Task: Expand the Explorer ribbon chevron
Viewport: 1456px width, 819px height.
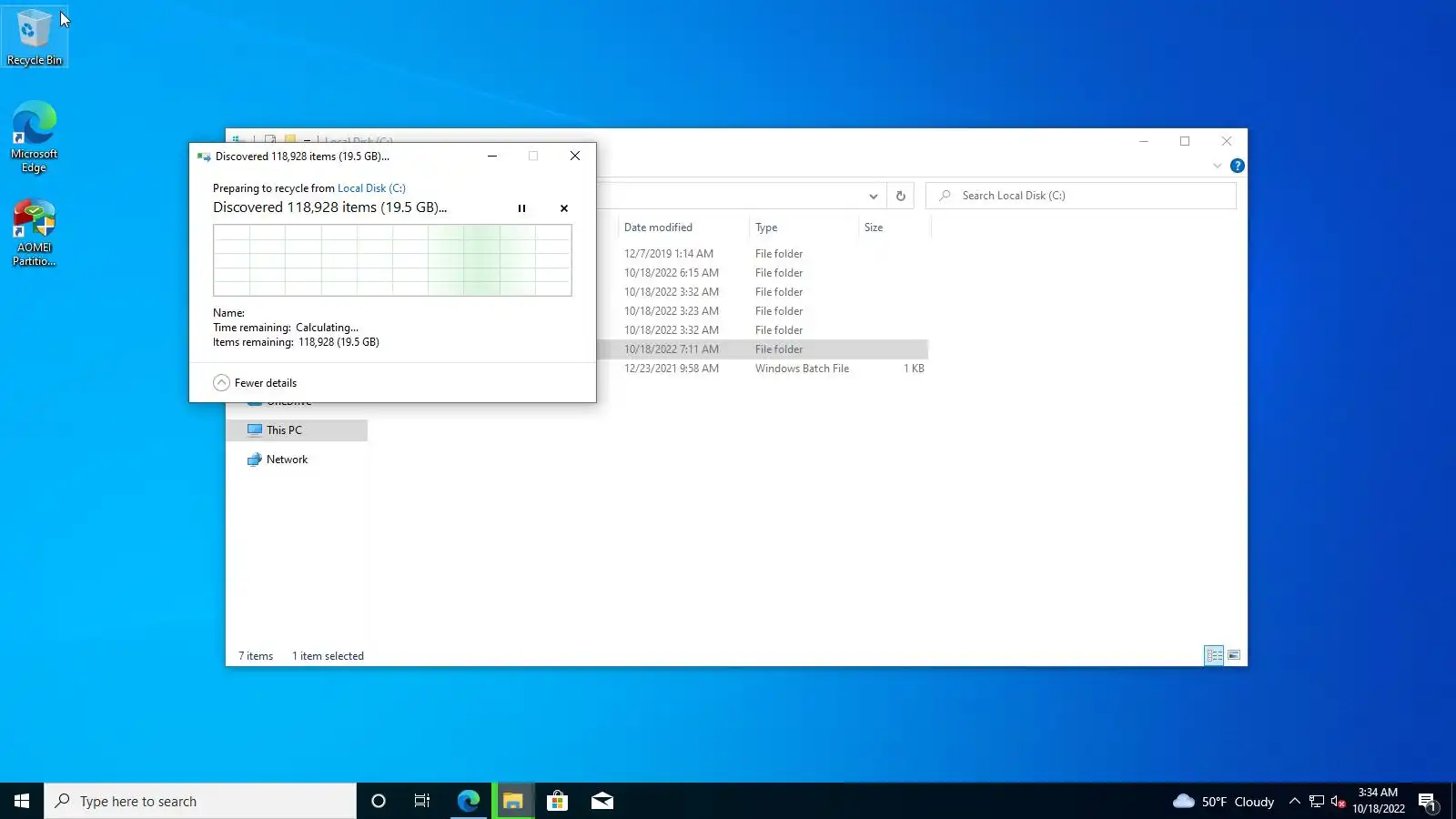Action: pos(1218,166)
